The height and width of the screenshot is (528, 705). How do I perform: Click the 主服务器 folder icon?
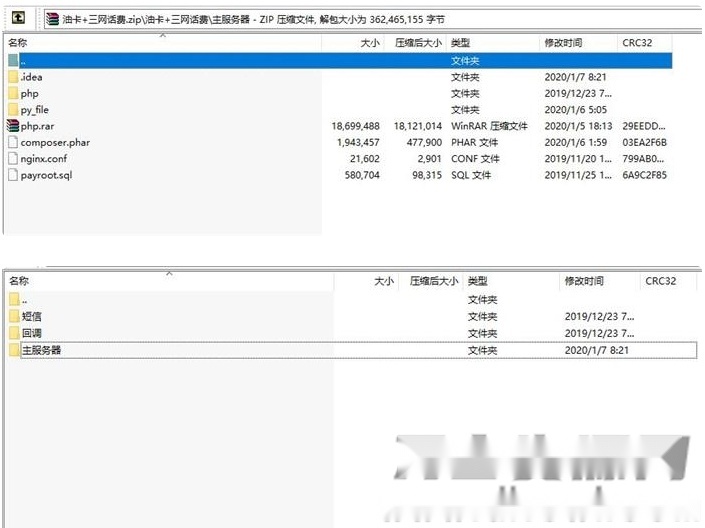[x=14, y=350]
